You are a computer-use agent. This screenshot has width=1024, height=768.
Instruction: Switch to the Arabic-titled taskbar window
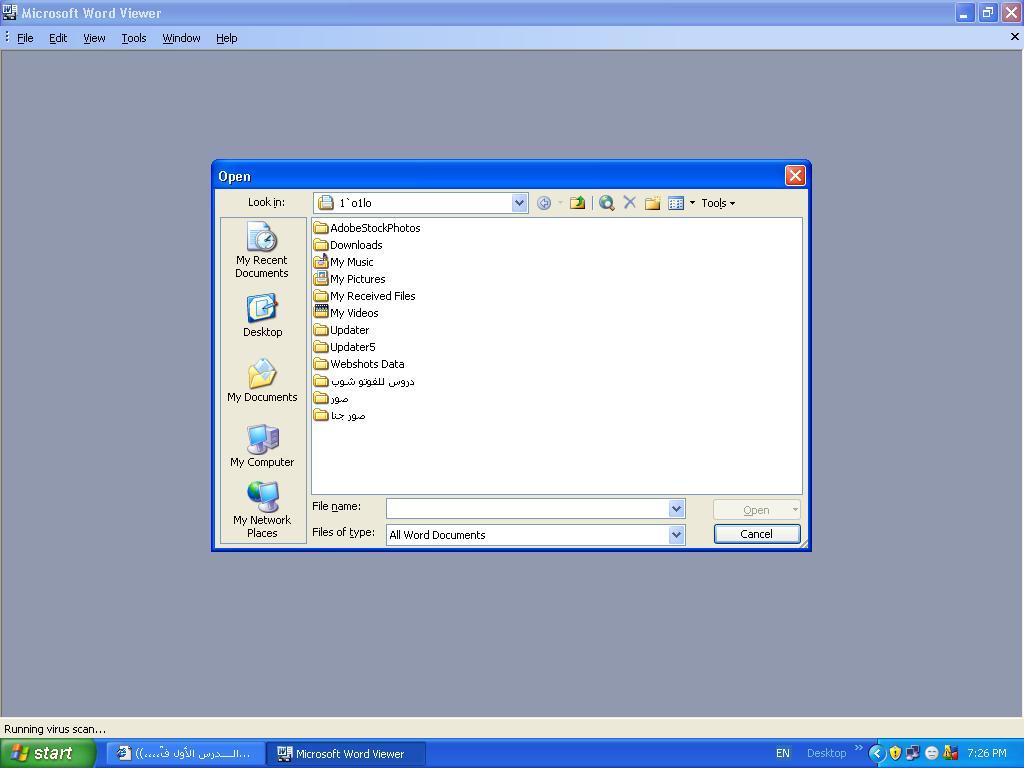(185, 754)
